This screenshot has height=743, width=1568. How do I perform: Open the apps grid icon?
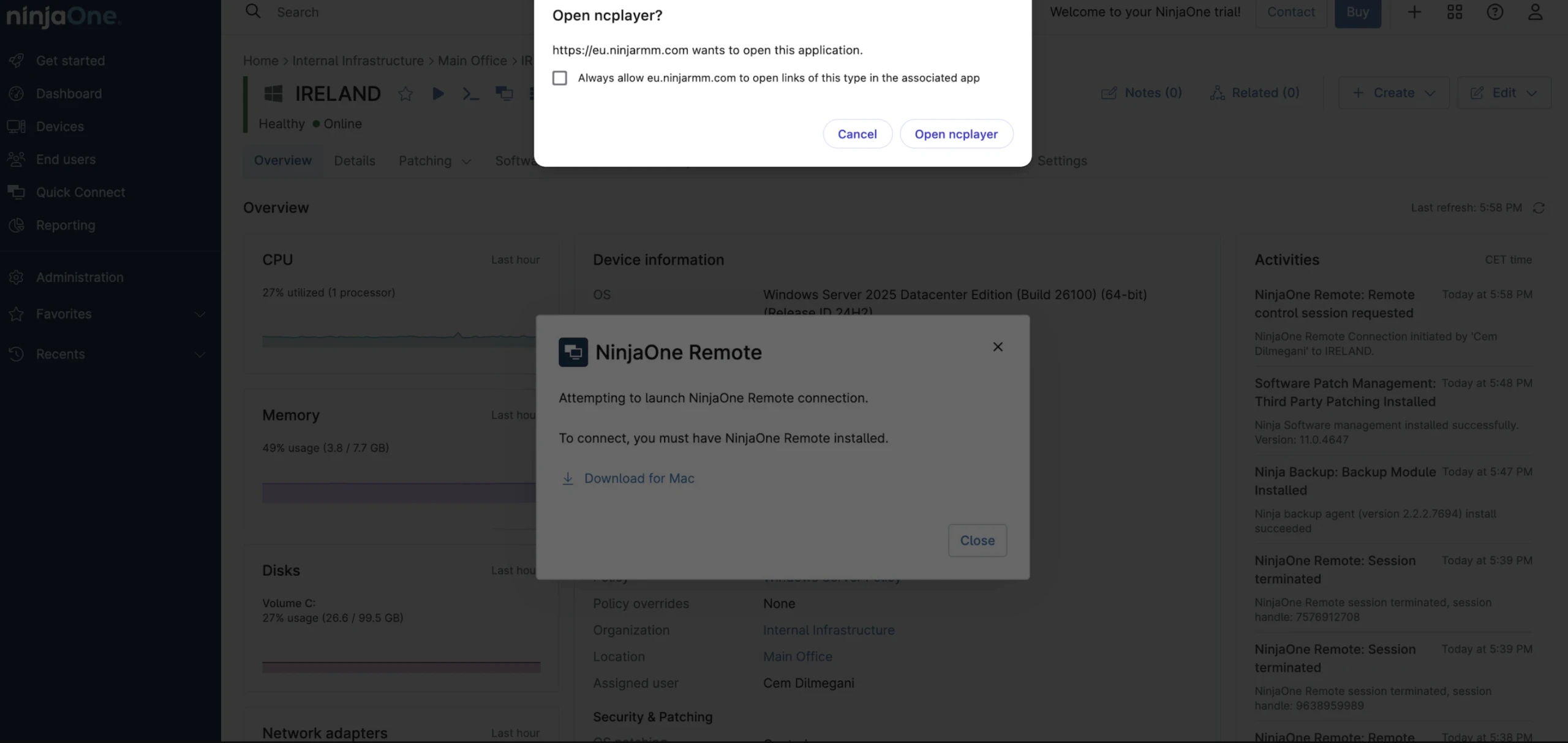coord(1455,12)
